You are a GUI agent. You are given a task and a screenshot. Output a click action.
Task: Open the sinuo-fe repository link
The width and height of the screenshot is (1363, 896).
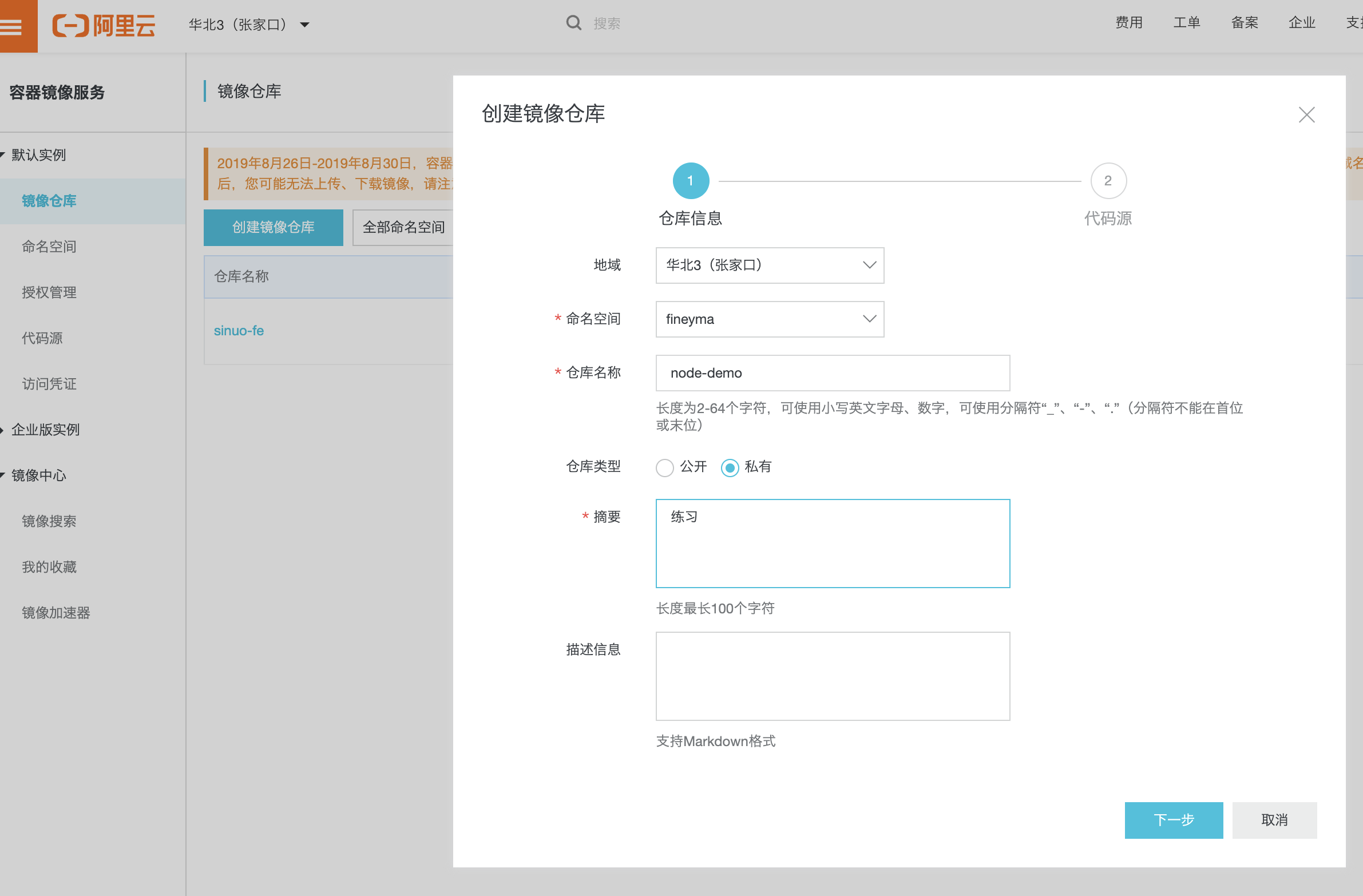tap(238, 330)
